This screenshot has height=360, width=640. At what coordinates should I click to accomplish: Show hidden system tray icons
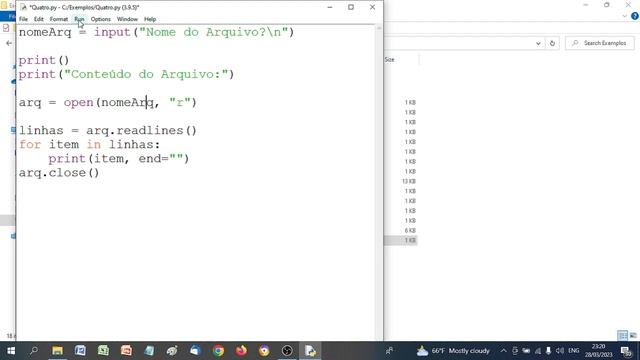pyautogui.click(x=503, y=351)
